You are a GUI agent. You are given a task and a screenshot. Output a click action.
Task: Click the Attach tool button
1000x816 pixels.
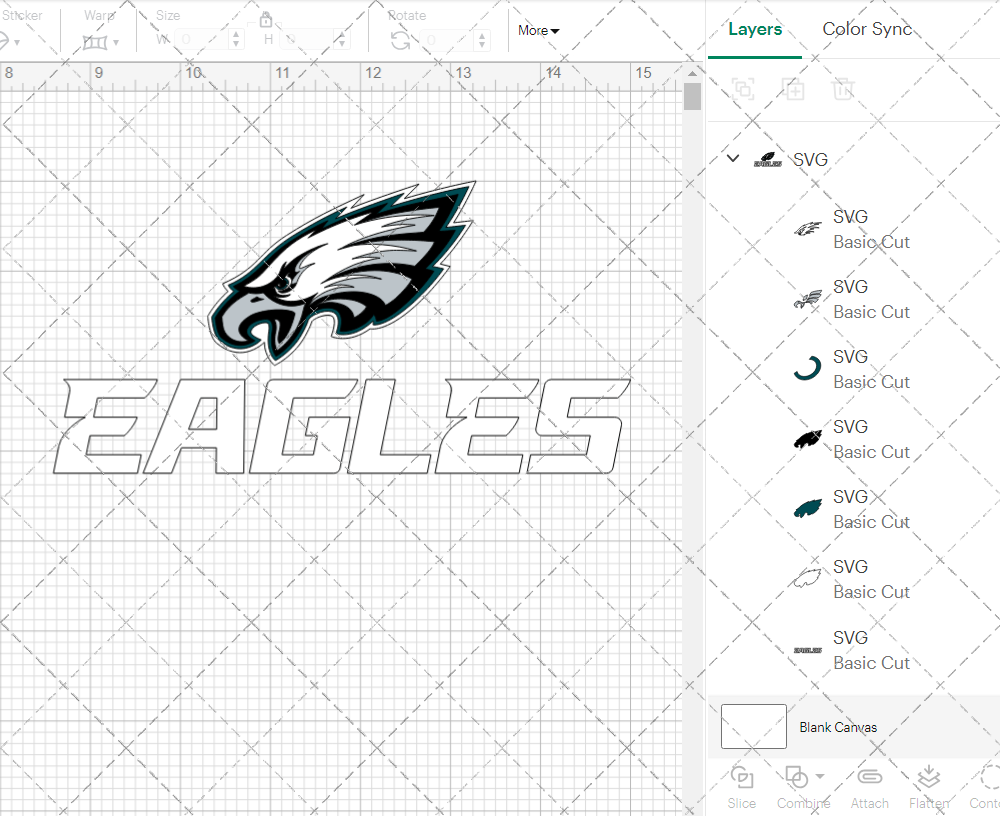coord(869,787)
